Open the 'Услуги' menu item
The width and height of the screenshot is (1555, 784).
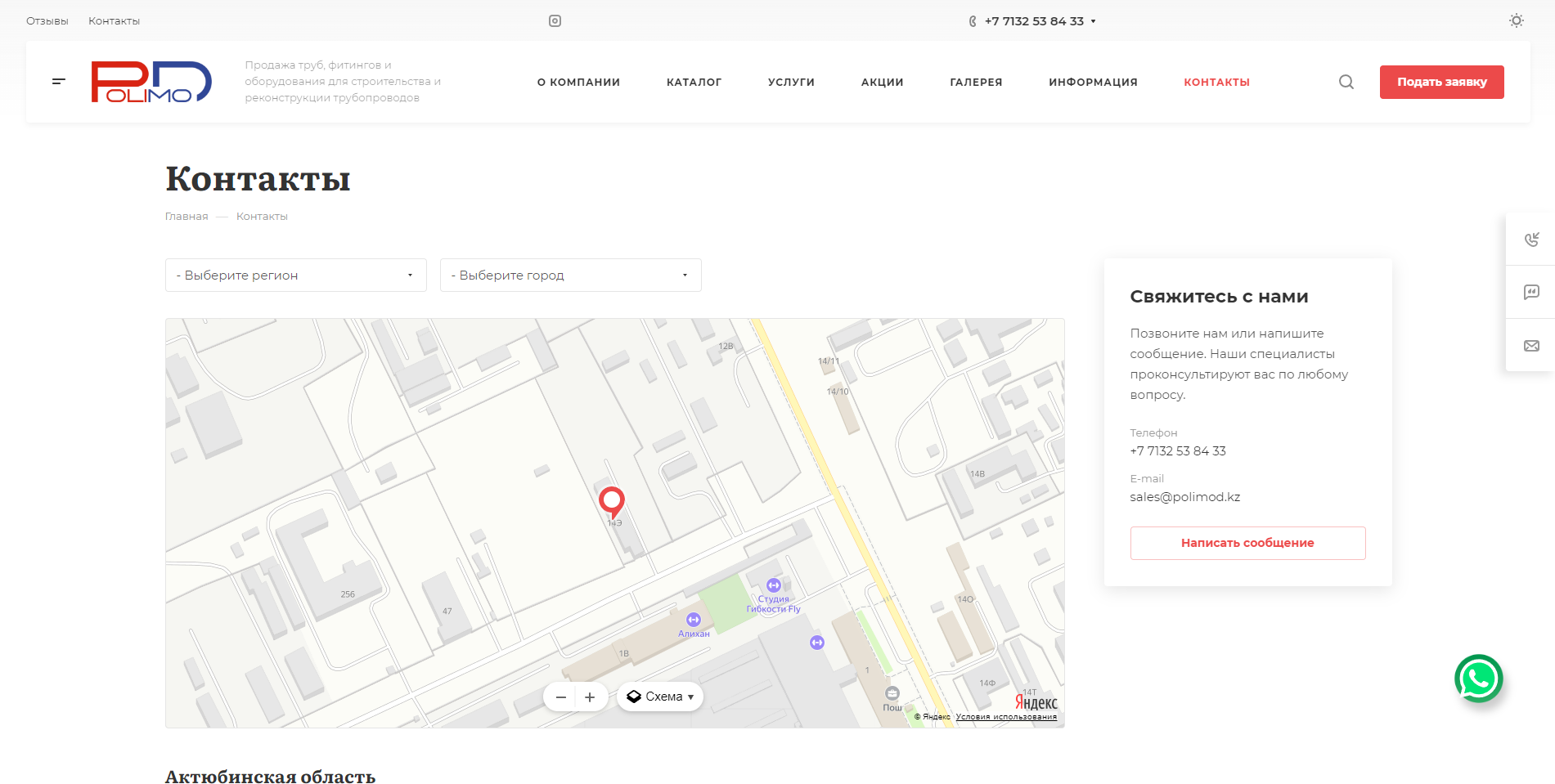pos(791,83)
